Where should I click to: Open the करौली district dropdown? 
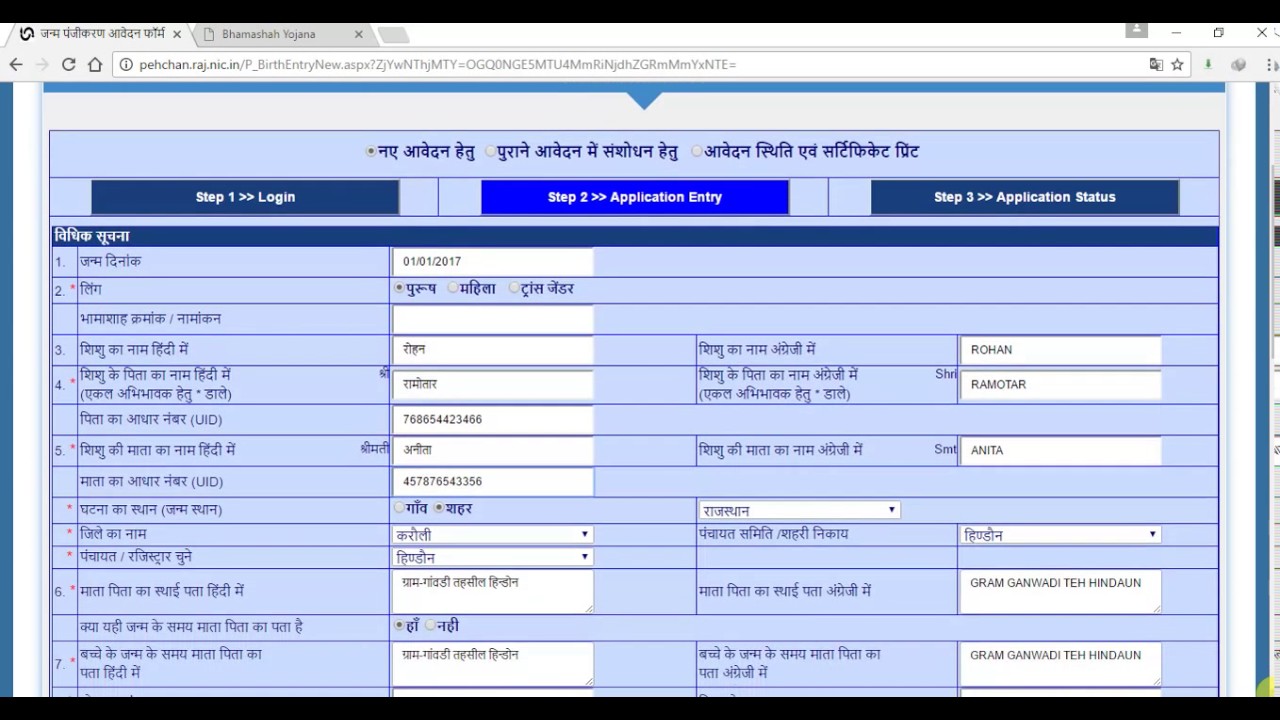coord(493,534)
